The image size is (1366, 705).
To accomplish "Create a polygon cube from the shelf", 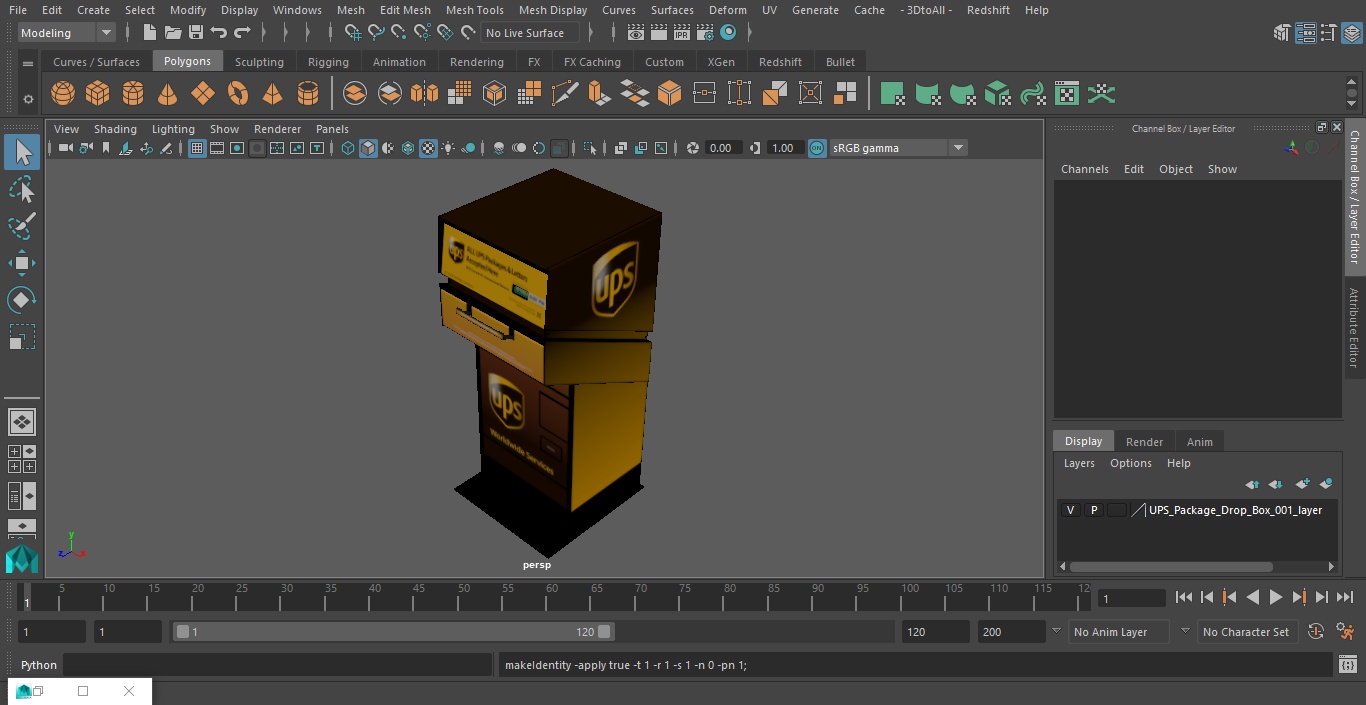I will point(97,94).
